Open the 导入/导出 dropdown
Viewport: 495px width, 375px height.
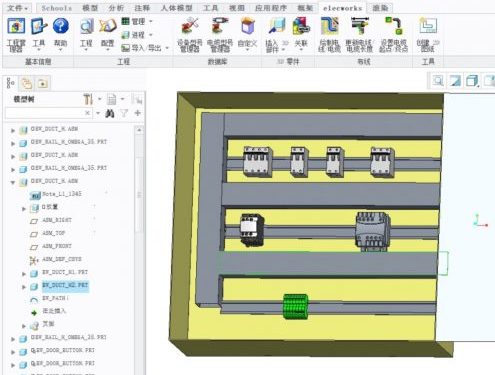click(x=145, y=48)
